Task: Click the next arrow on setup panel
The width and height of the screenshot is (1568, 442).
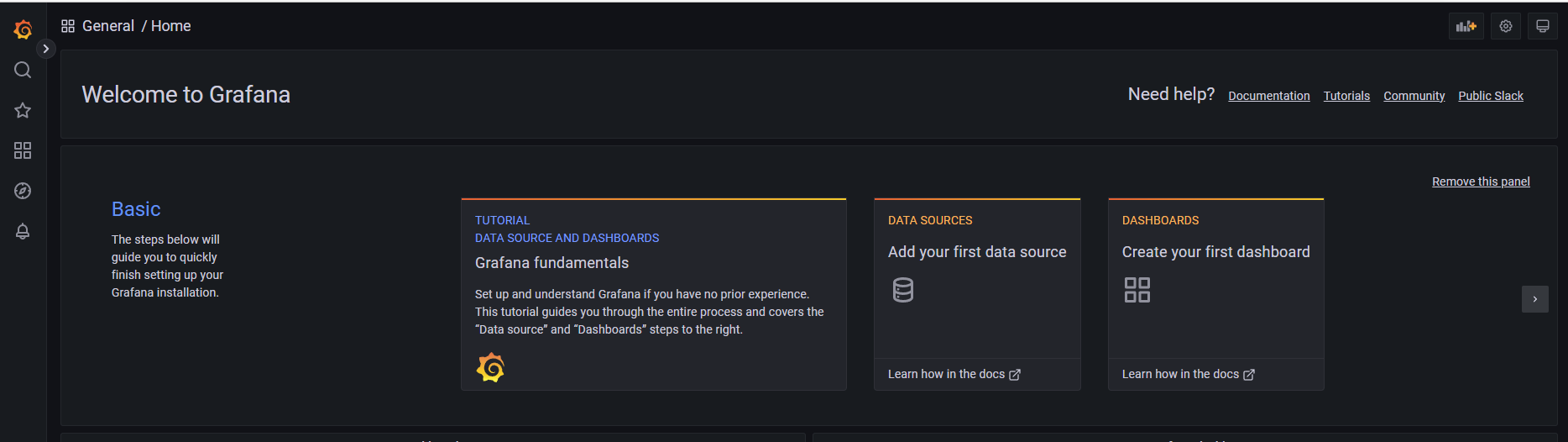Action: coord(1535,299)
